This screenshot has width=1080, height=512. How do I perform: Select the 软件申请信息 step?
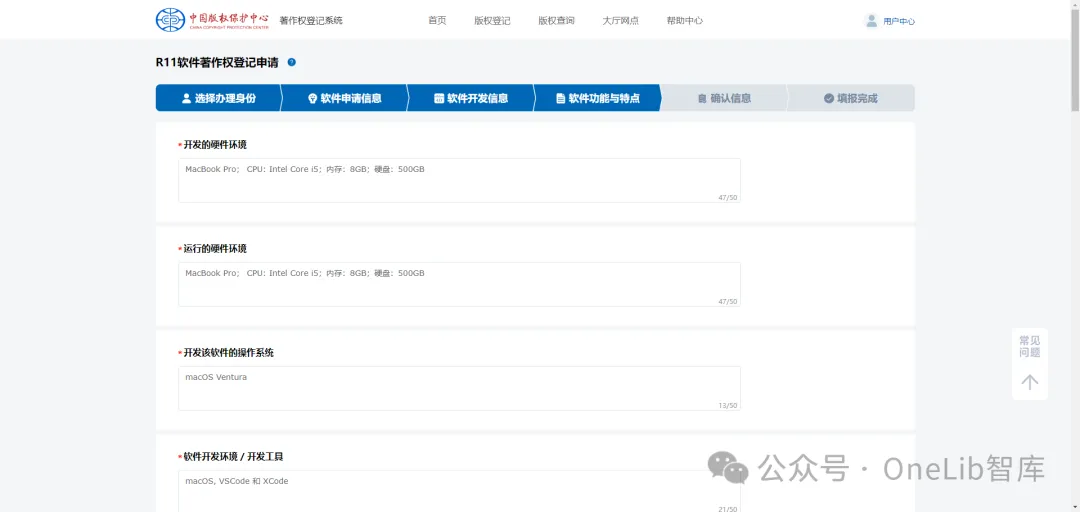(x=344, y=98)
